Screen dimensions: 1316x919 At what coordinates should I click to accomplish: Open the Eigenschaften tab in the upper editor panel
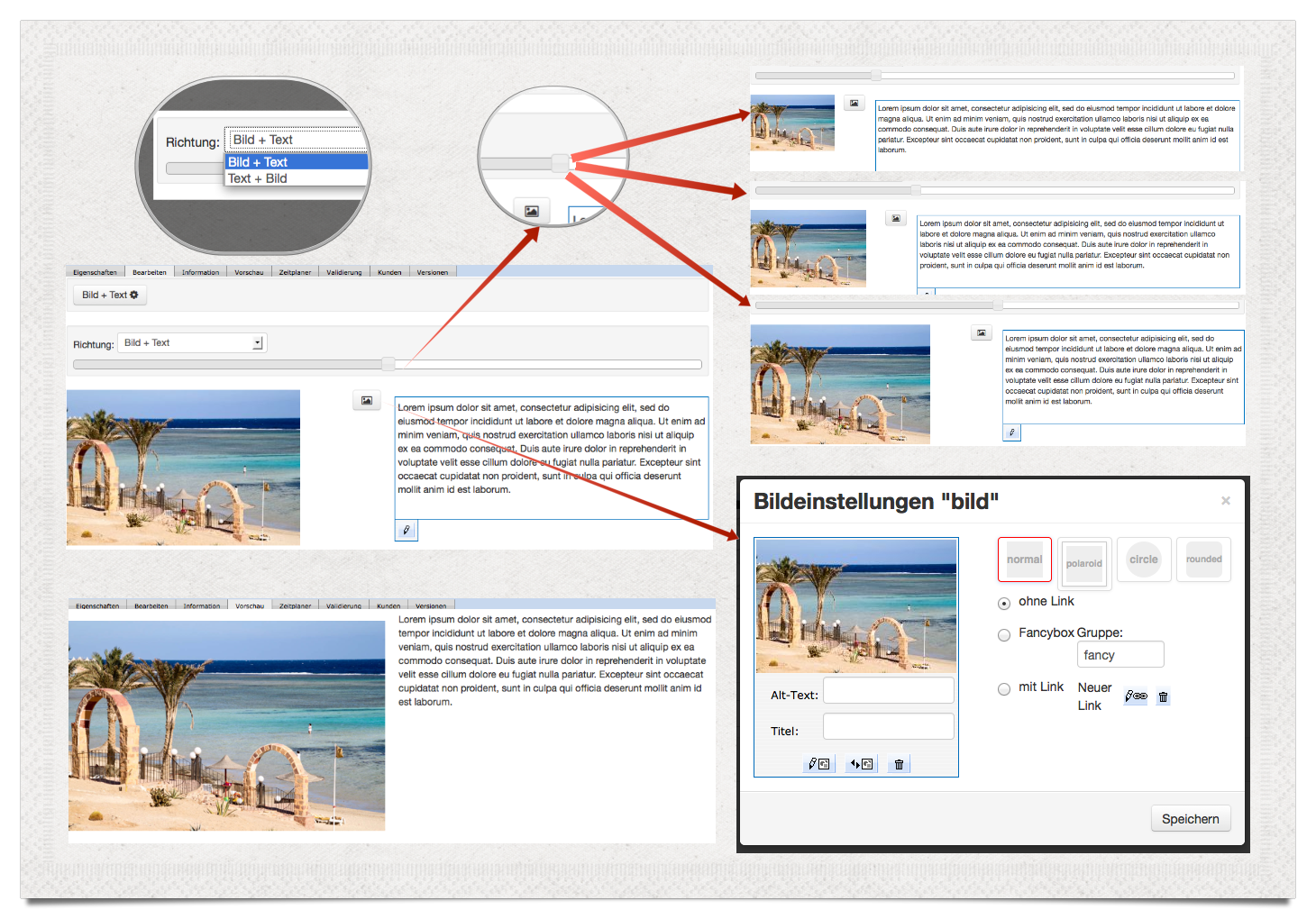click(95, 272)
